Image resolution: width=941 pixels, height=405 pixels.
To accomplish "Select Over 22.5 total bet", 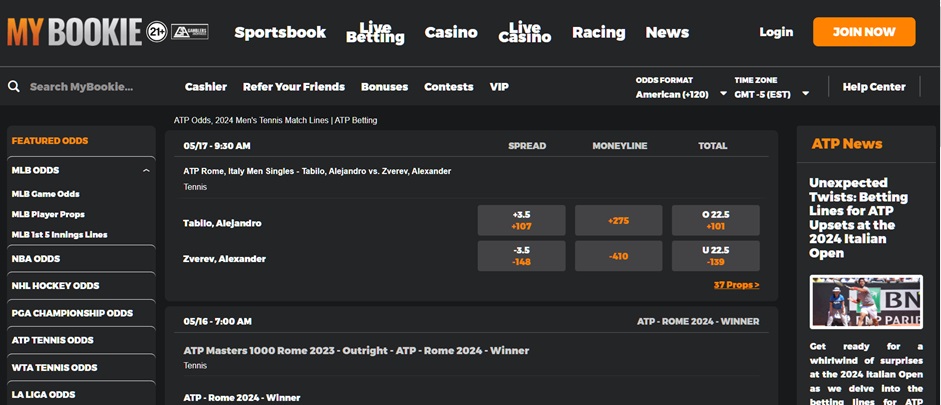I will (x=715, y=220).
